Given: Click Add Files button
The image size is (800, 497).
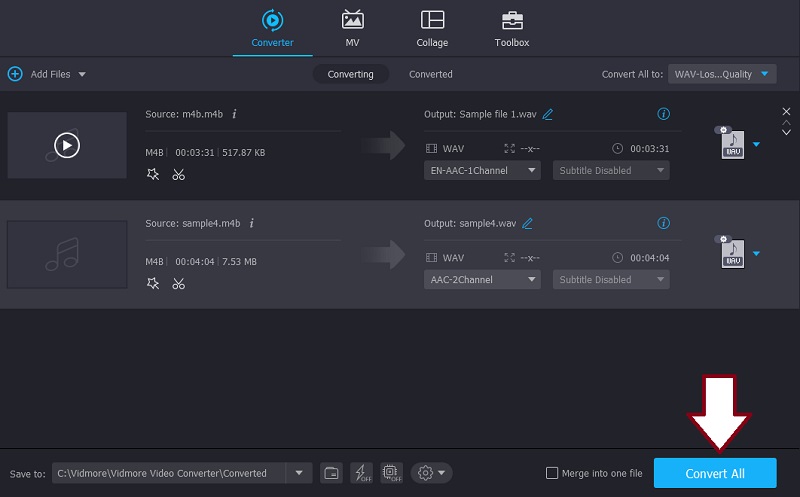Looking at the screenshot, I should pyautogui.click(x=47, y=74).
